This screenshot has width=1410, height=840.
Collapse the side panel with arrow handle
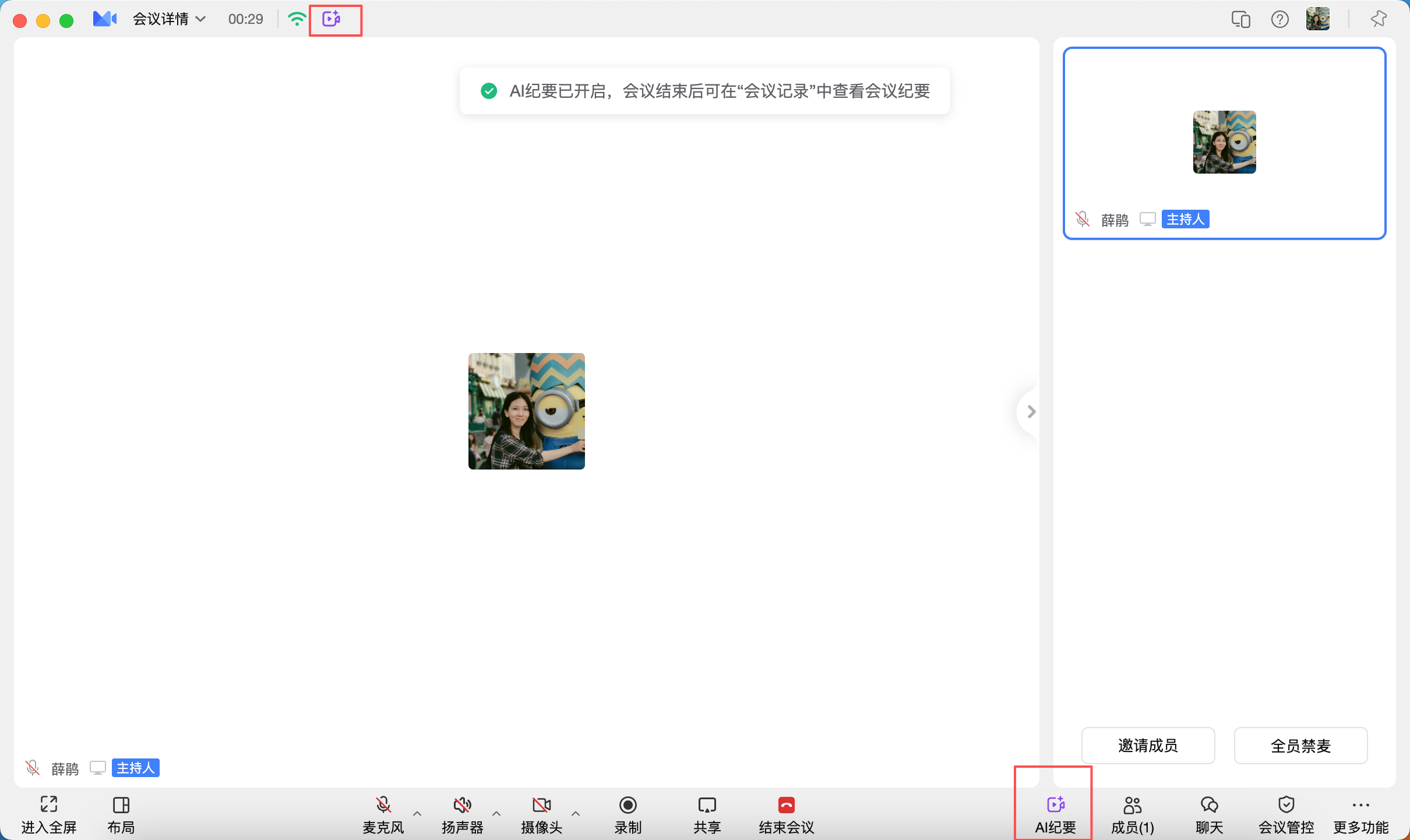point(1030,412)
